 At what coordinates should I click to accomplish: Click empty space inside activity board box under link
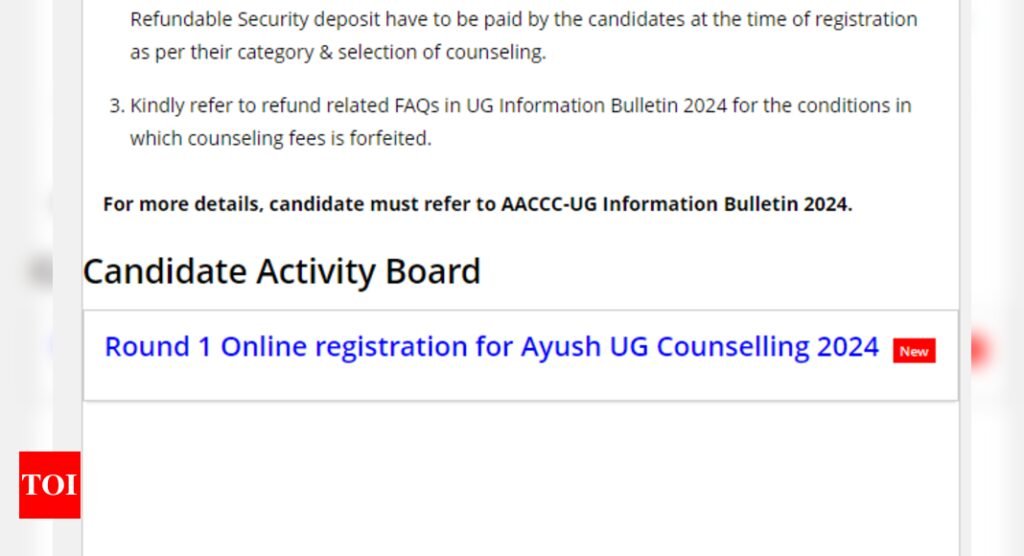(520, 383)
